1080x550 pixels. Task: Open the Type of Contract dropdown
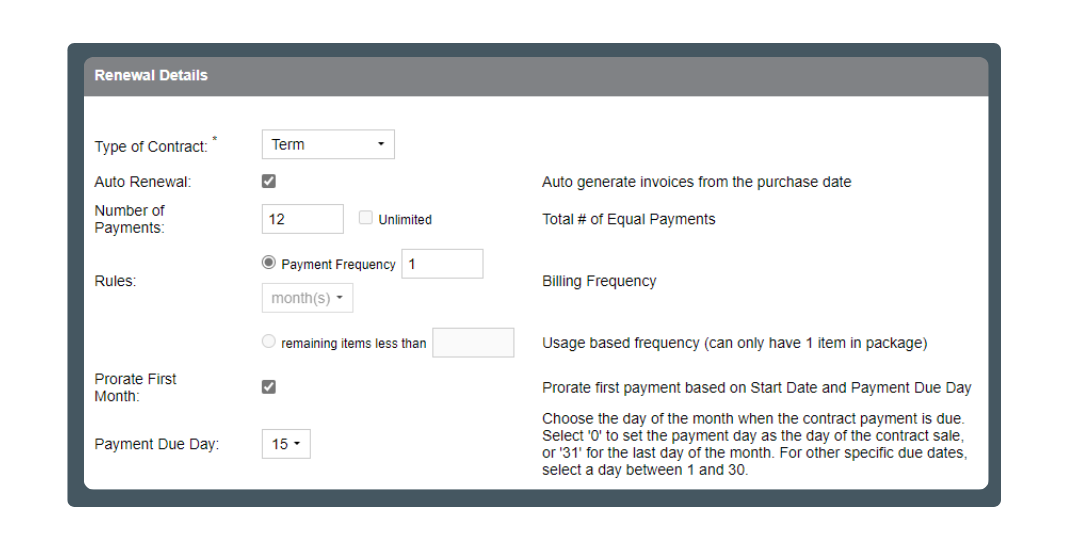click(328, 144)
